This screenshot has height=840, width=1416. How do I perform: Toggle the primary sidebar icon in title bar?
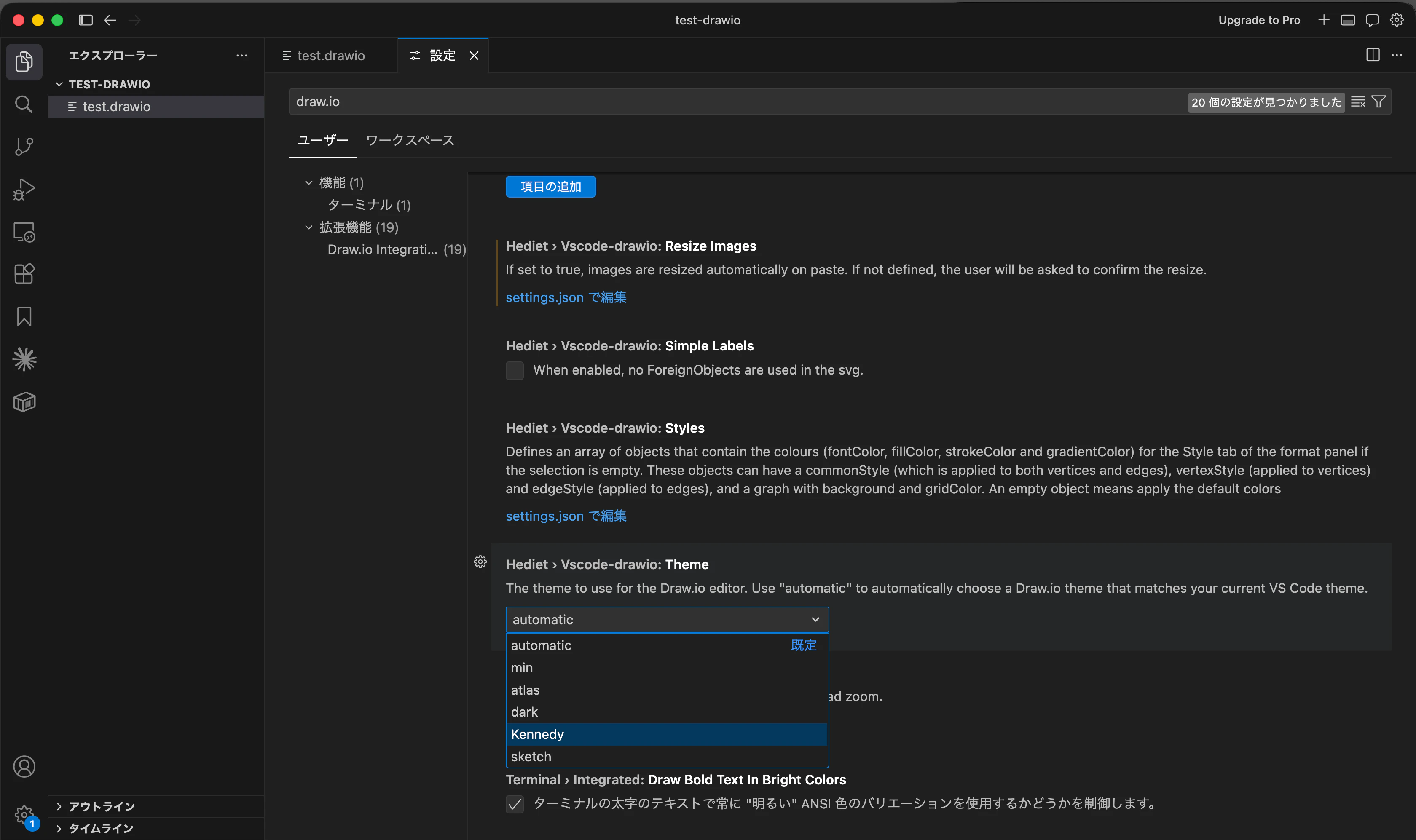tap(86, 20)
